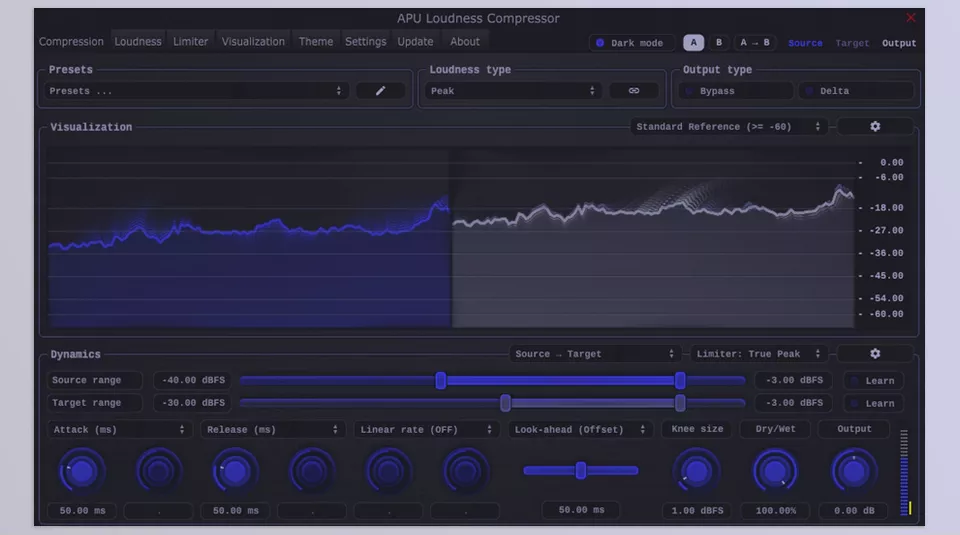Screen dimensions: 960x535
Task: Select state A button
Action: coord(694,42)
